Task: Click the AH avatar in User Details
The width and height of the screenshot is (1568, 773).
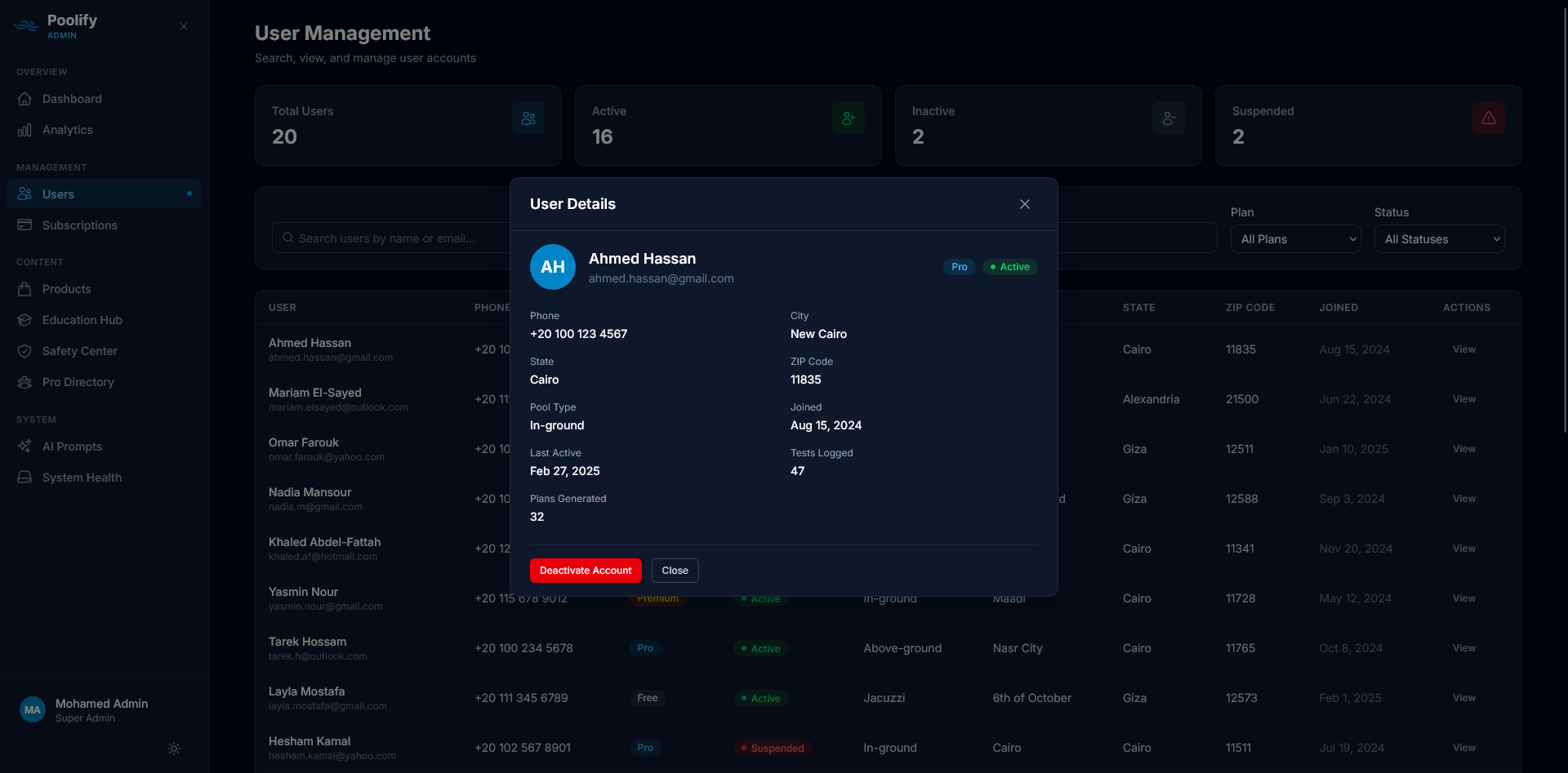Action: tap(553, 267)
